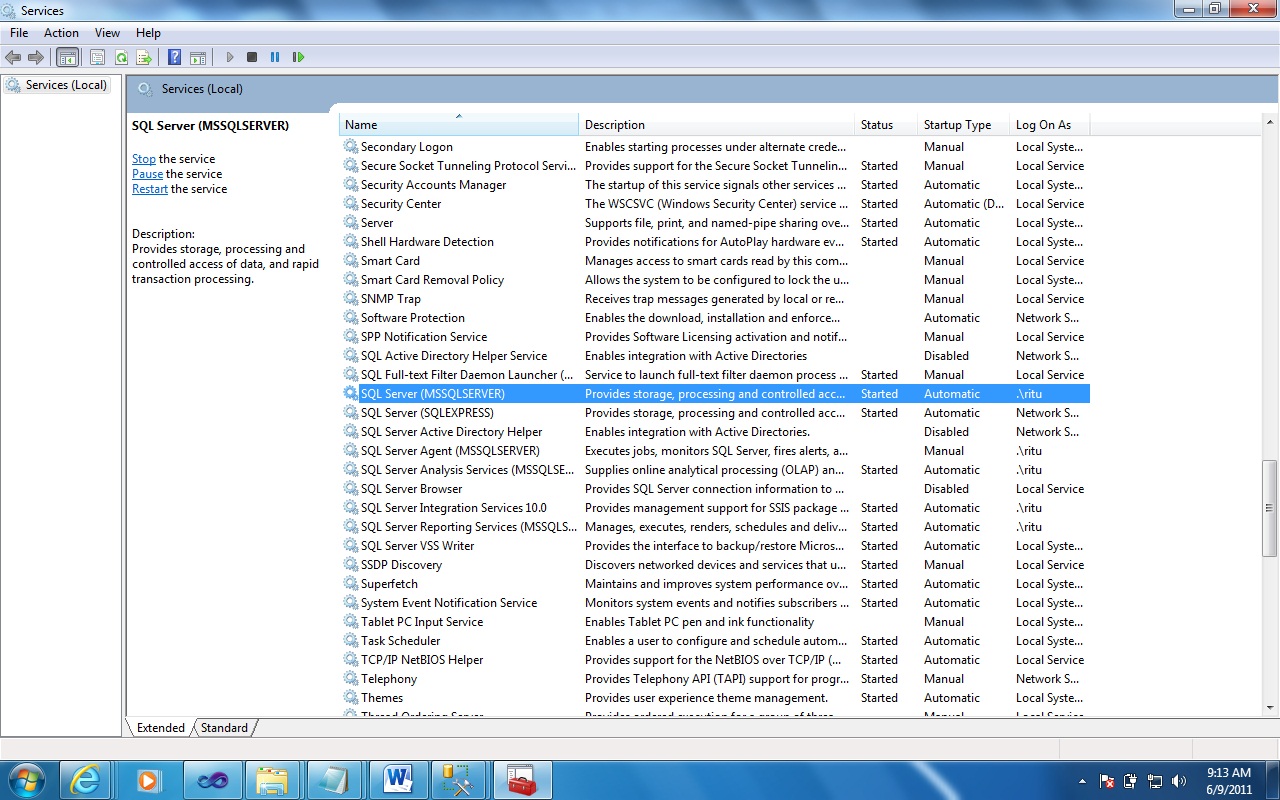Select the TCP/IP NetBIOS Helper service
Image resolution: width=1280 pixels, height=800 pixels.
(714, 660)
